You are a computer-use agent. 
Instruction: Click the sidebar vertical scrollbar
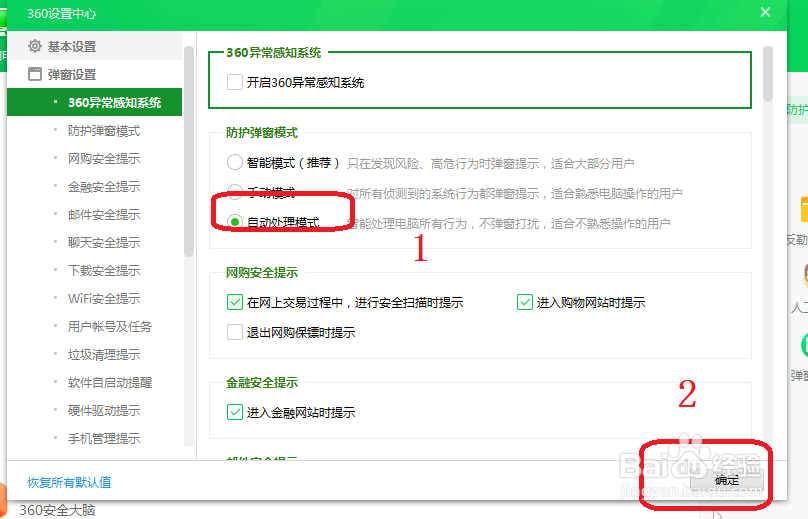pyautogui.click(x=189, y=152)
